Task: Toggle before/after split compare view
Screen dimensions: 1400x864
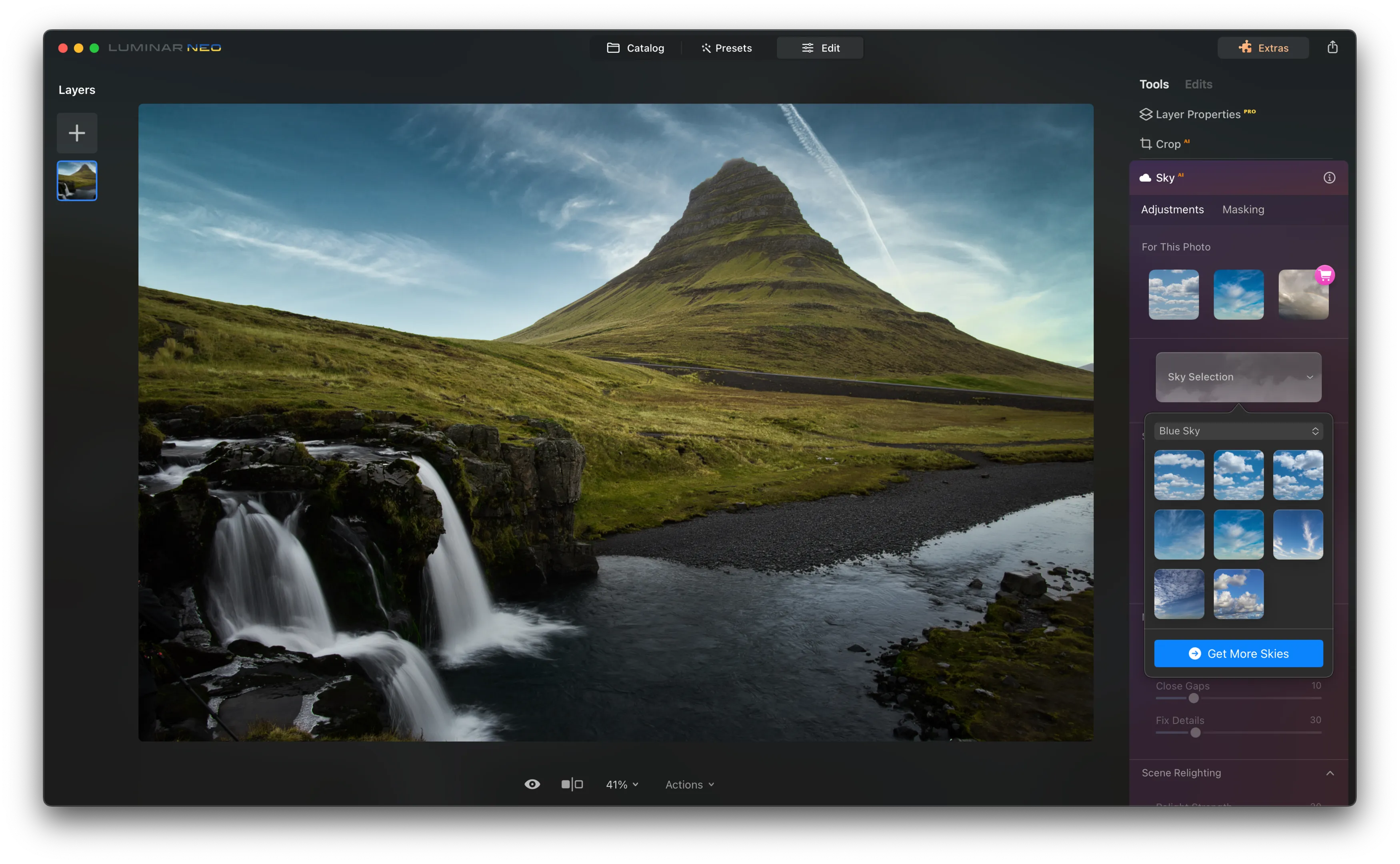Action: (572, 785)
